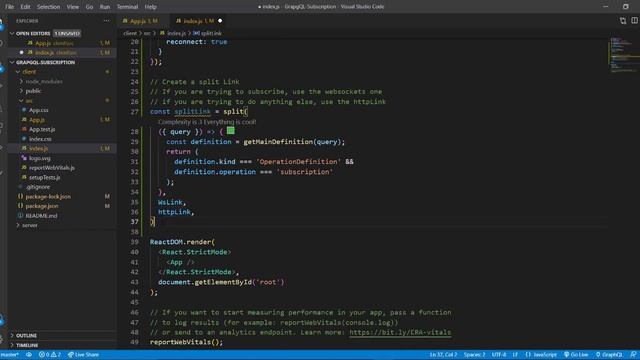The height and width of the screenshot is (360, 640).
Task: Open the Edit menu
Action: (25, 7)
